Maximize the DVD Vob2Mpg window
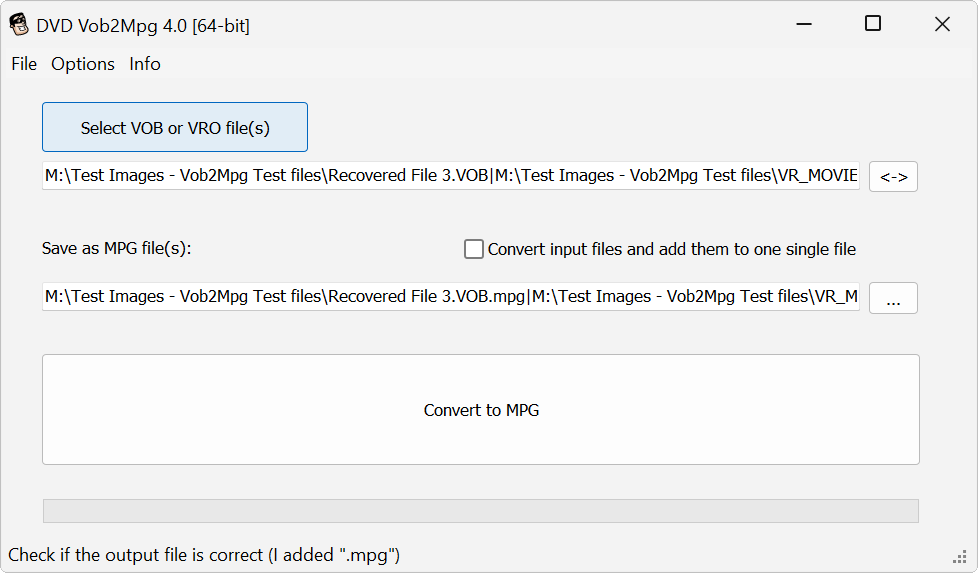 click(x=873, y=25)
